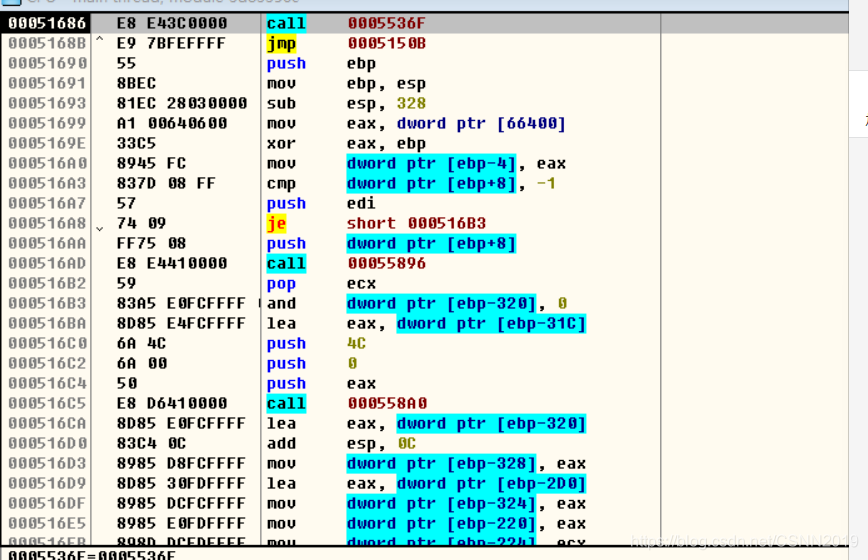The height and width of the screenshot is (560, 868).
Task: Click the call 0005536F instruction
Action: (346, 23)
